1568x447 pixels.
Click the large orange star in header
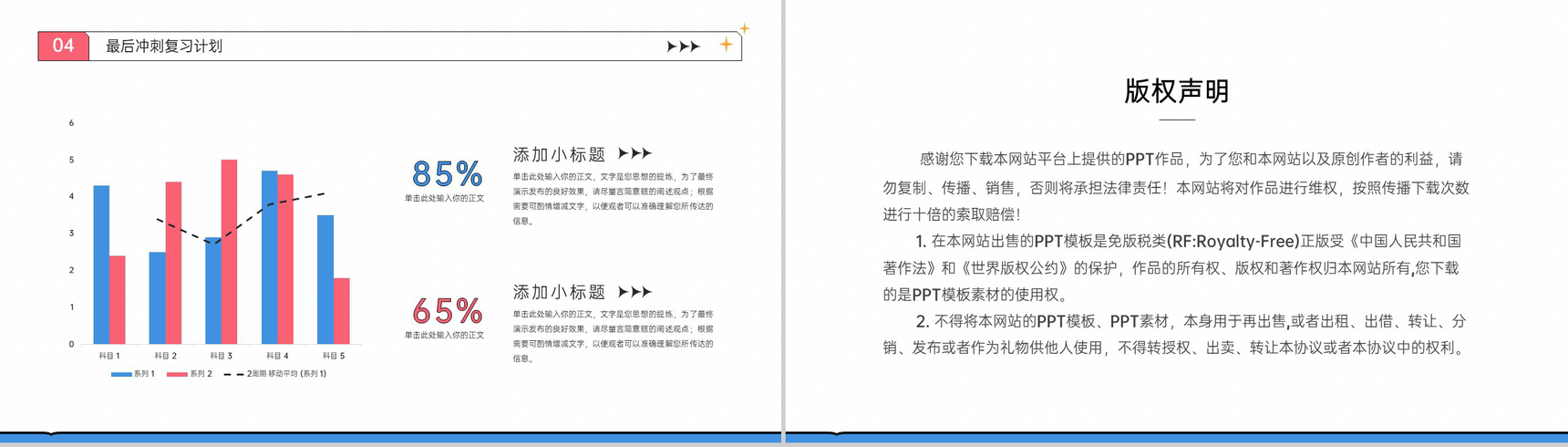(x=727, y=44)
